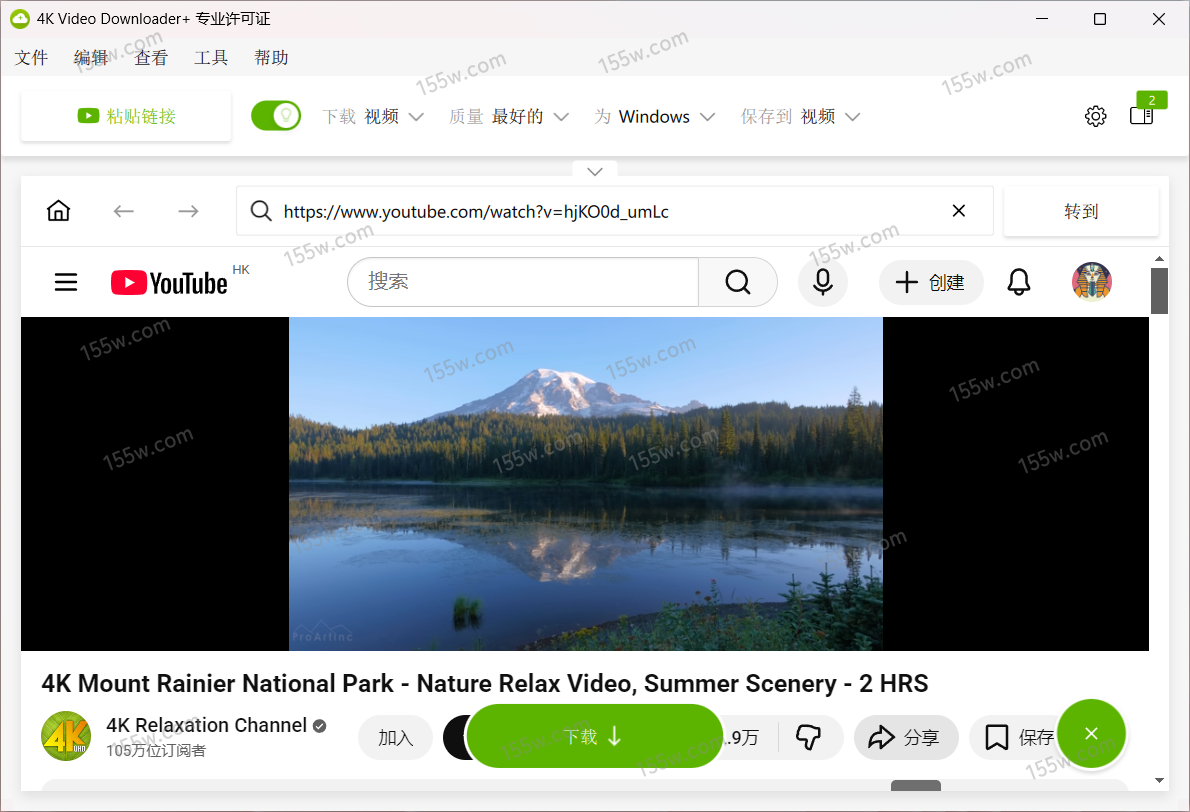Open the 文件 menu
The image size is (1190, 812).
[x=31, y=58]
